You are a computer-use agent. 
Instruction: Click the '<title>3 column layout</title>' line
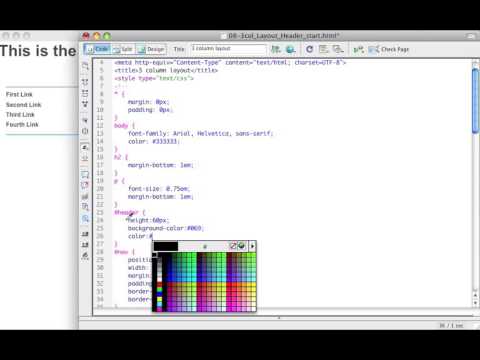click(166, 70)
